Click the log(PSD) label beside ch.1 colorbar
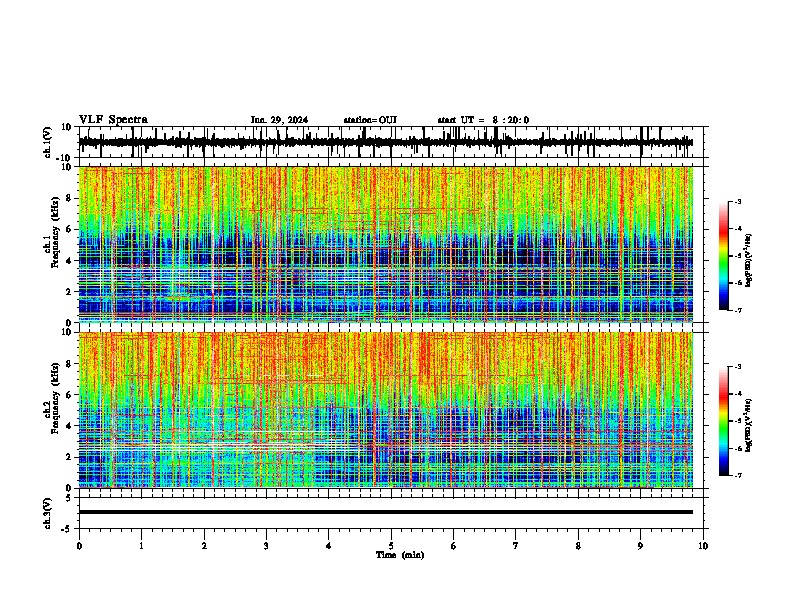The width and height of the screenshot is (792, 612). click(x=749, y=260)
